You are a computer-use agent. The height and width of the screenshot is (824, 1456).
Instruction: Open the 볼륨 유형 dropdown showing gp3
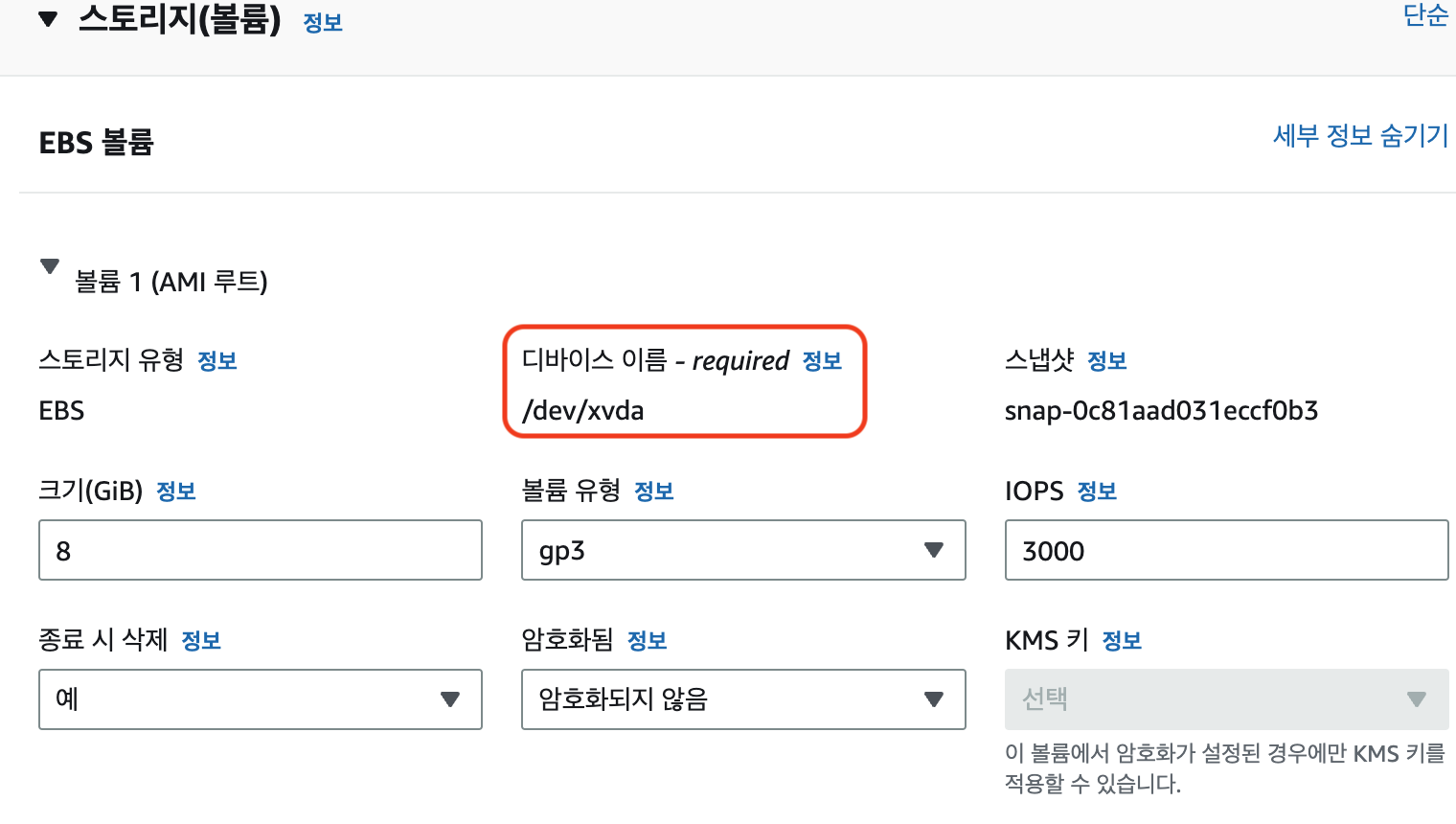pyautogui.click(x=742, y=550)
